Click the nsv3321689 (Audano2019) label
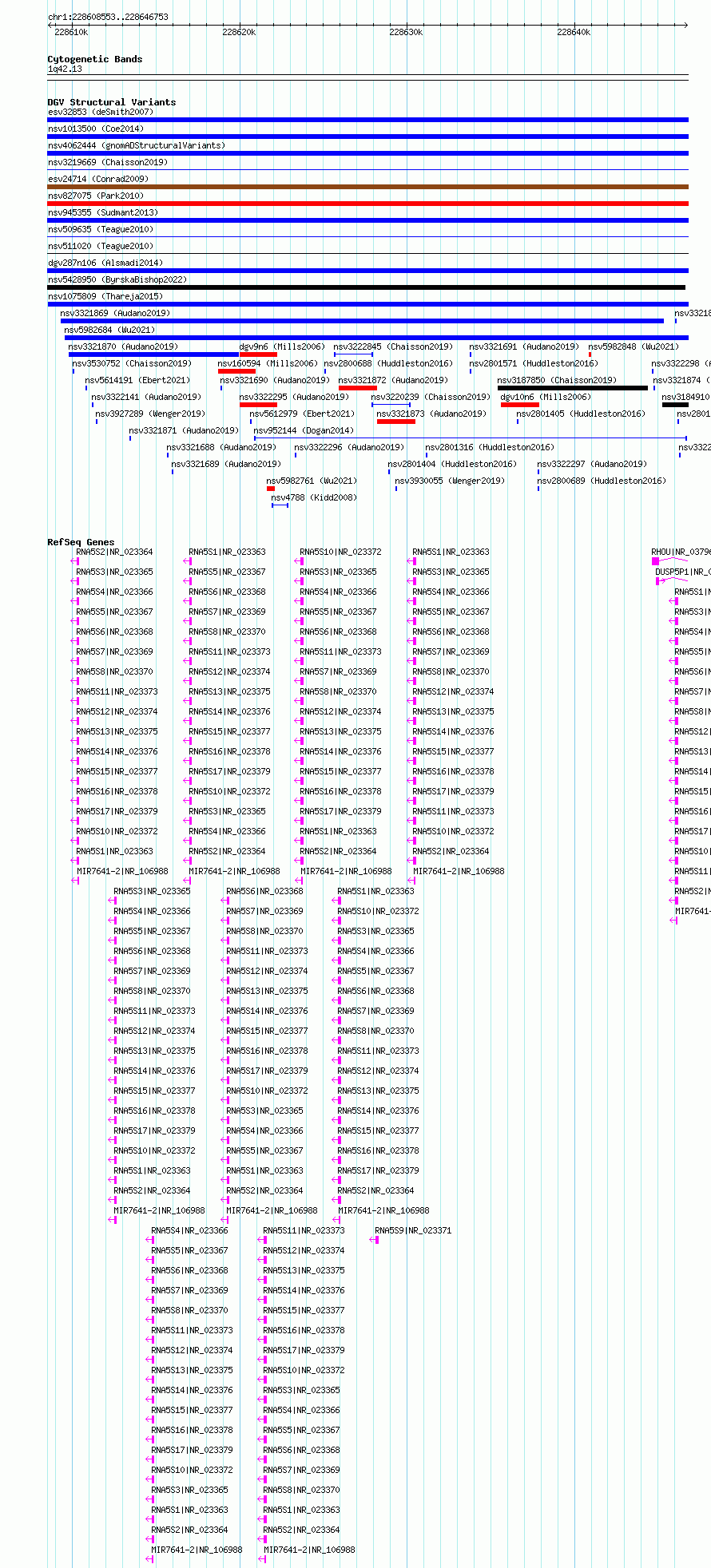The image size is (711, 1568). 226,464
